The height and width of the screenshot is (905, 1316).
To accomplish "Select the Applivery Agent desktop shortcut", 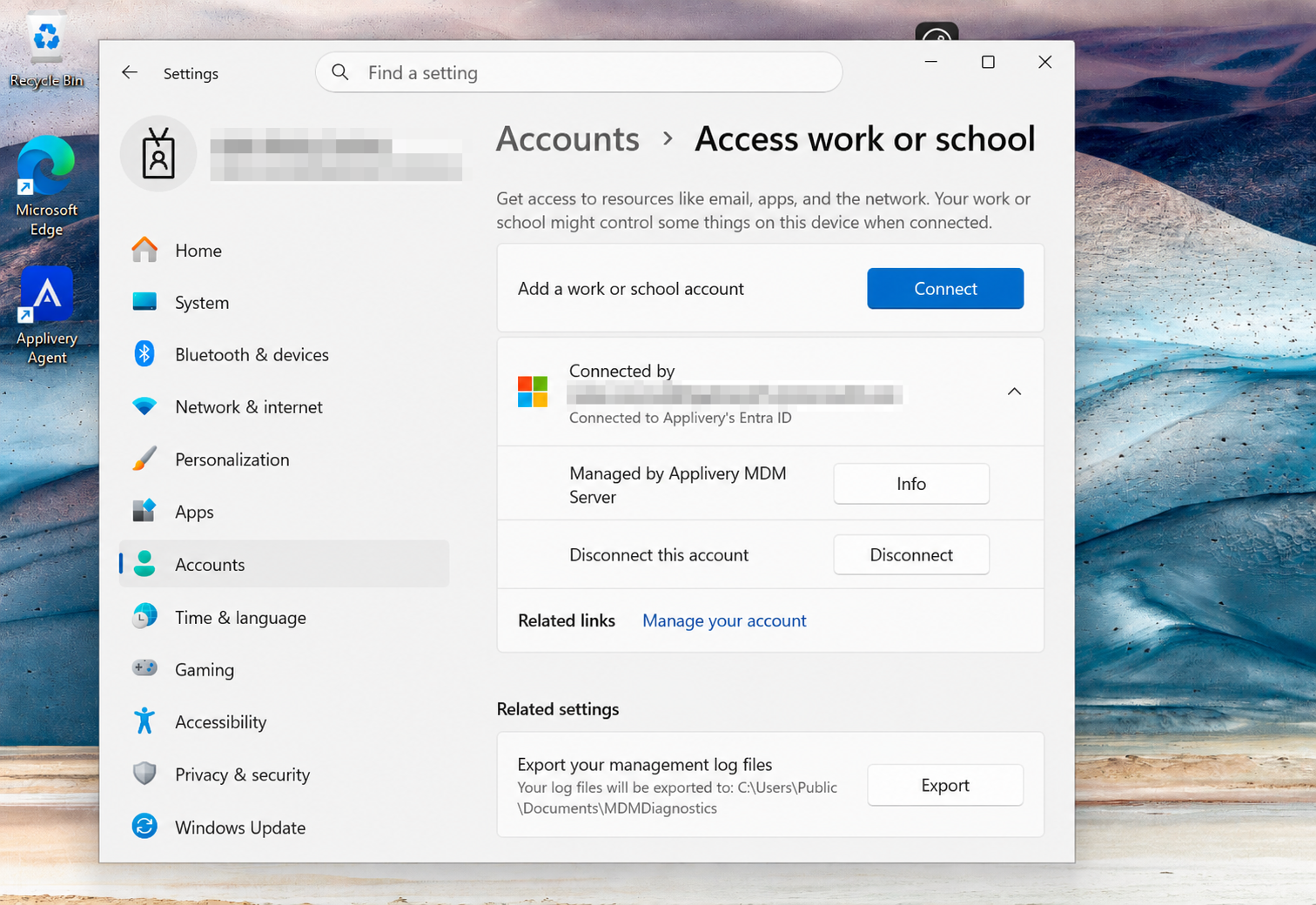I will pyautogui.click(x=46, y=316).
